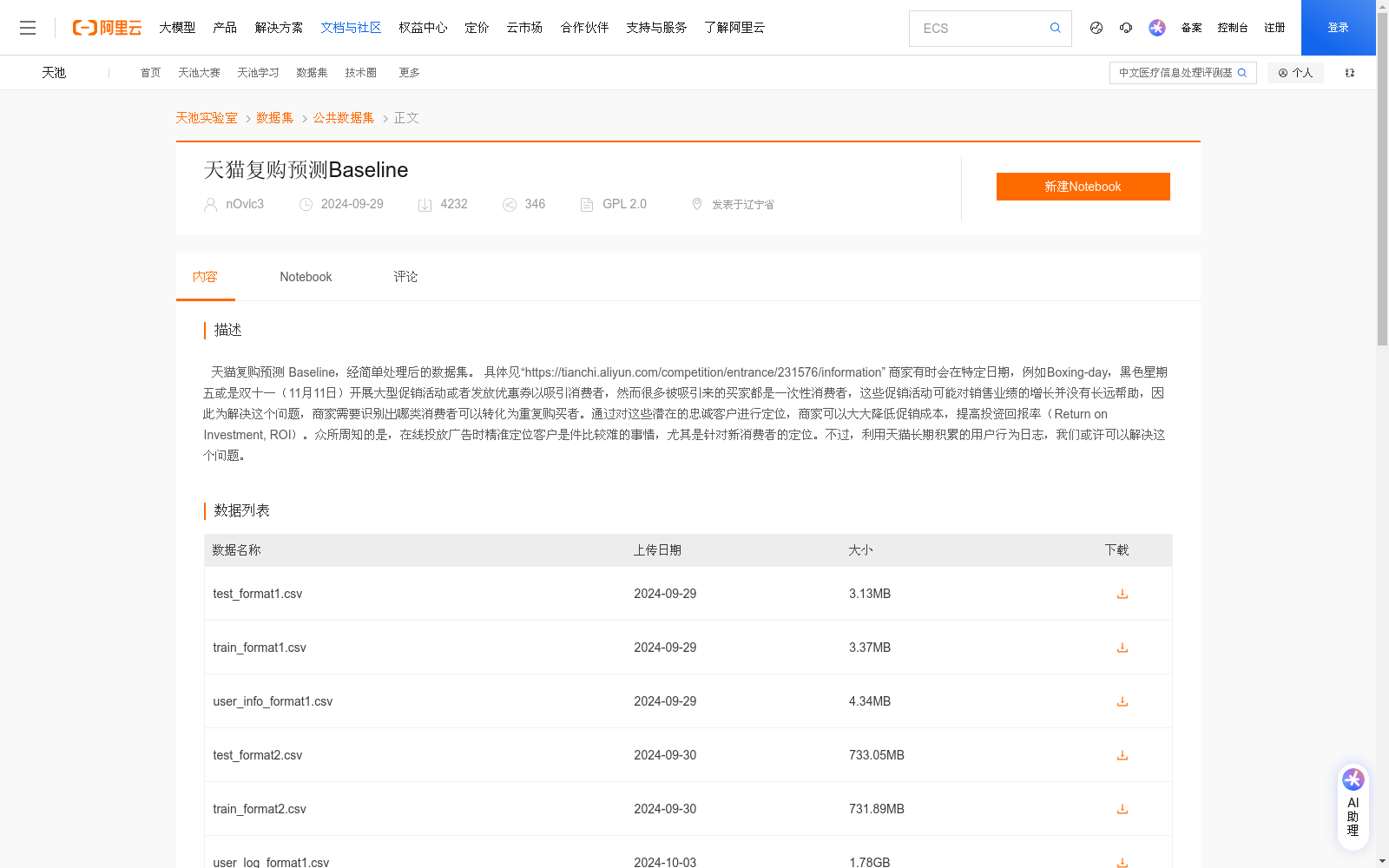Click the 注册 link
1389x868 pixels.
1274,28
